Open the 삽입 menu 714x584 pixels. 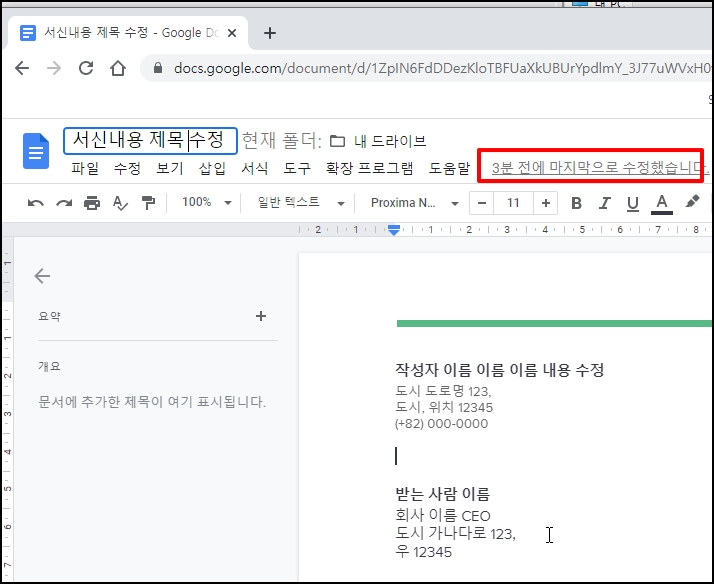point(212,168)
